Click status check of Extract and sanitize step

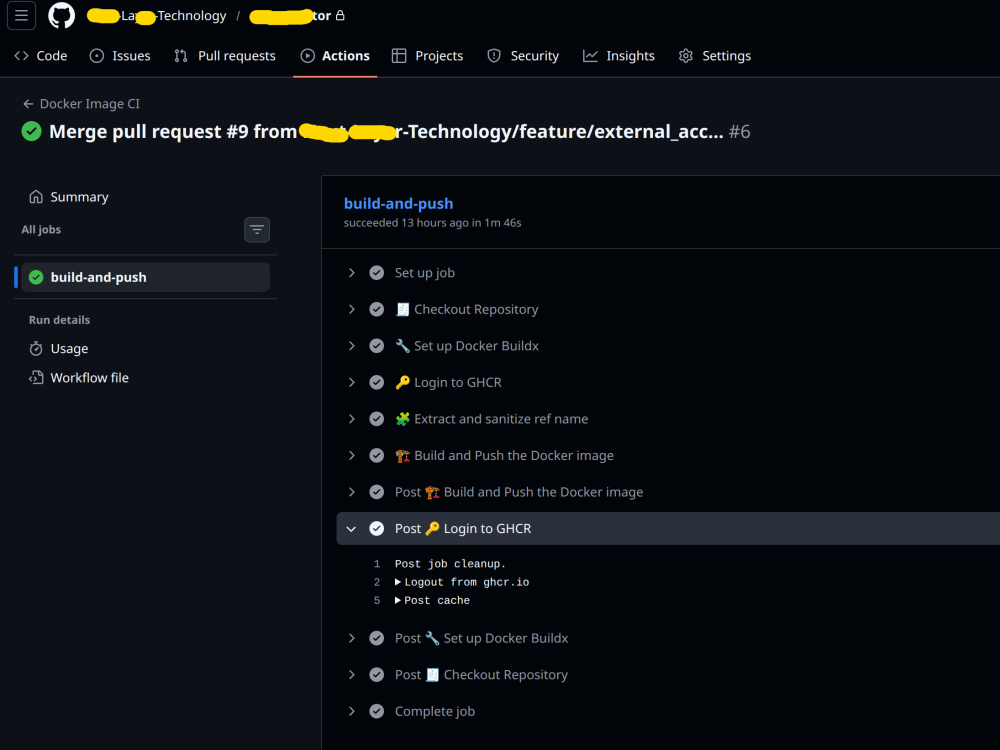377,419
